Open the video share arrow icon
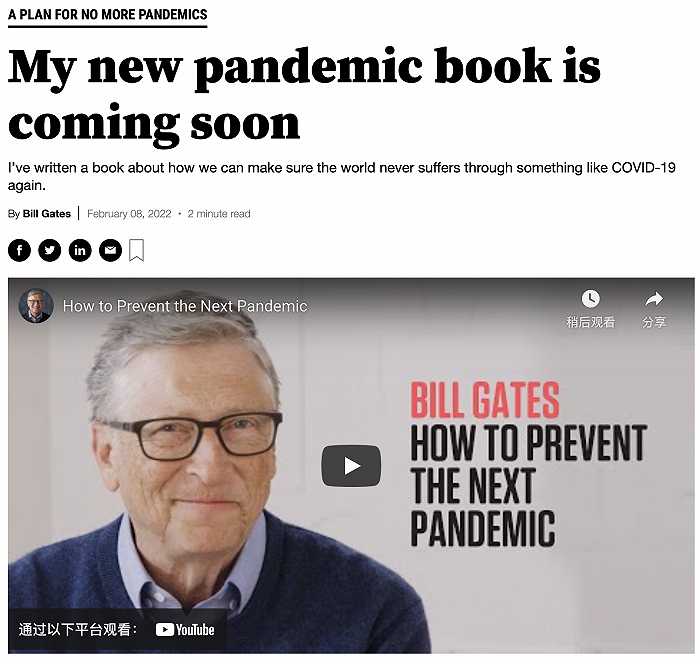Screen dimensions: 700x659 point(654,299)
